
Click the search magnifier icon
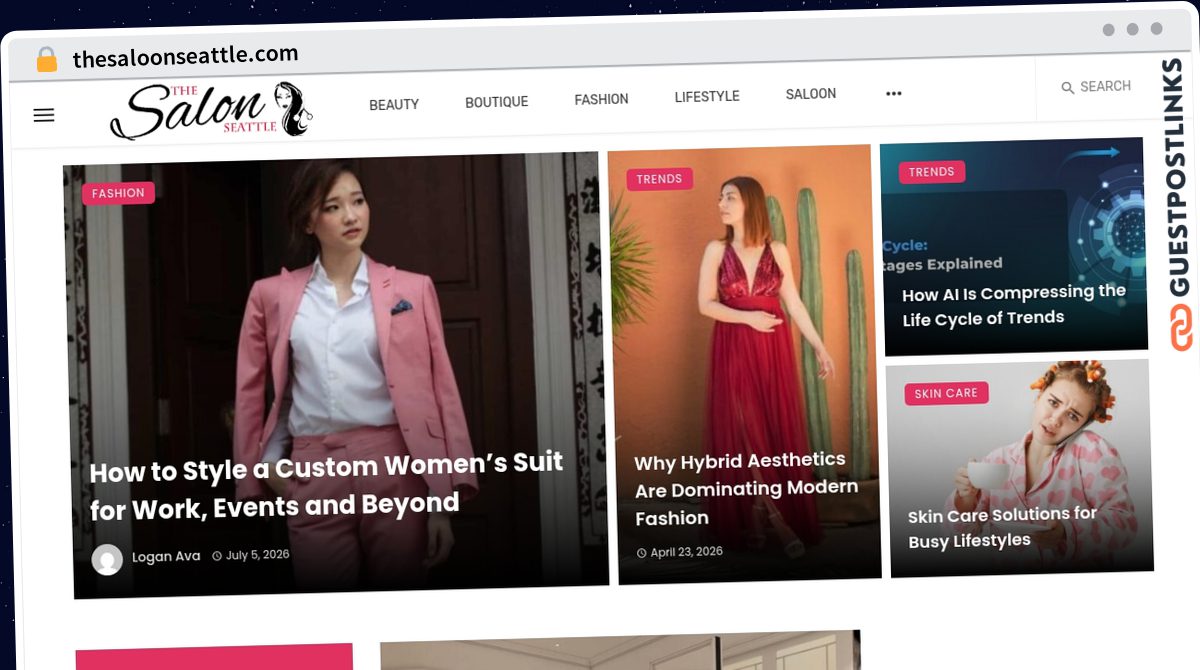point(1067,88)
